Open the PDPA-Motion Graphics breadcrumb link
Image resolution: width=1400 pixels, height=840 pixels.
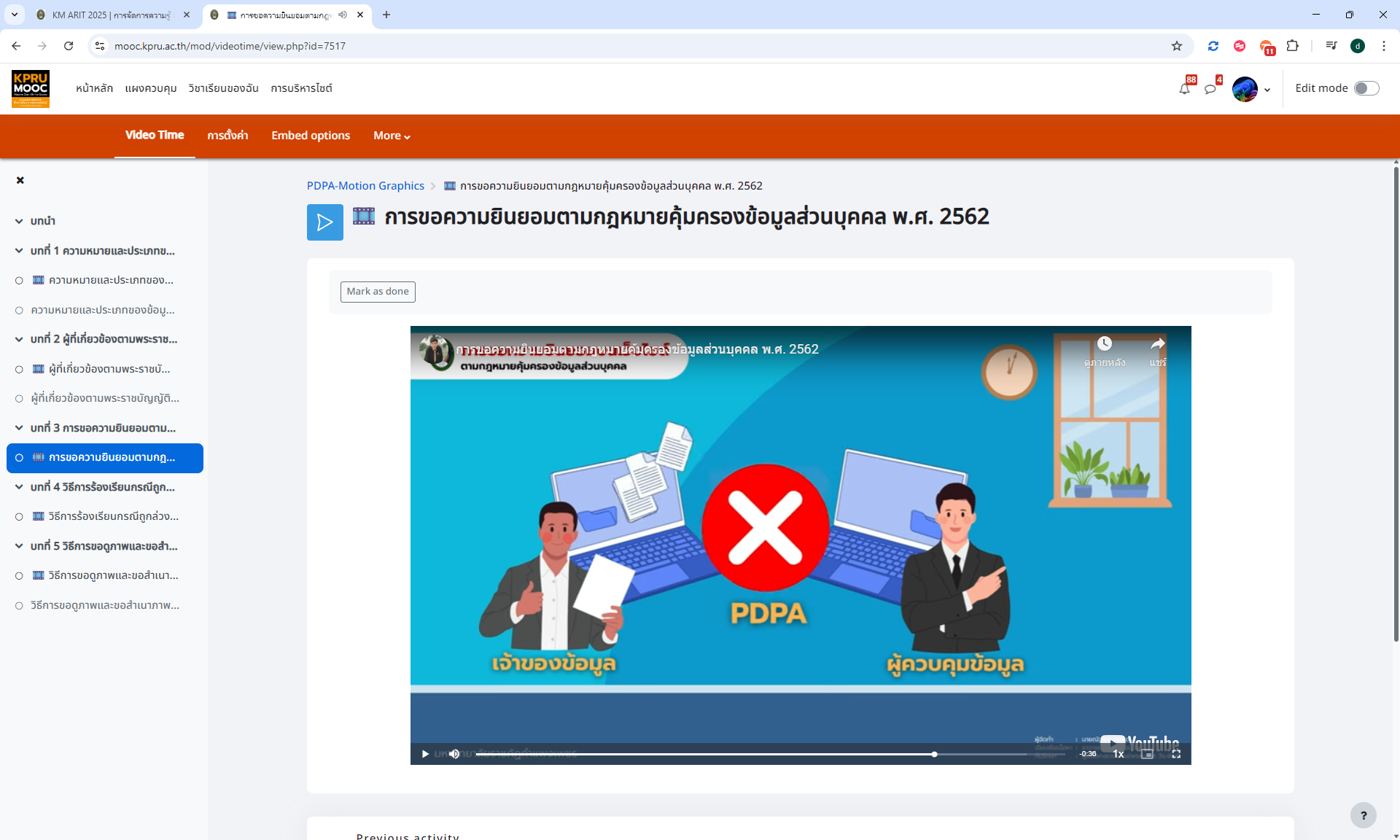[x=365, y=185]
